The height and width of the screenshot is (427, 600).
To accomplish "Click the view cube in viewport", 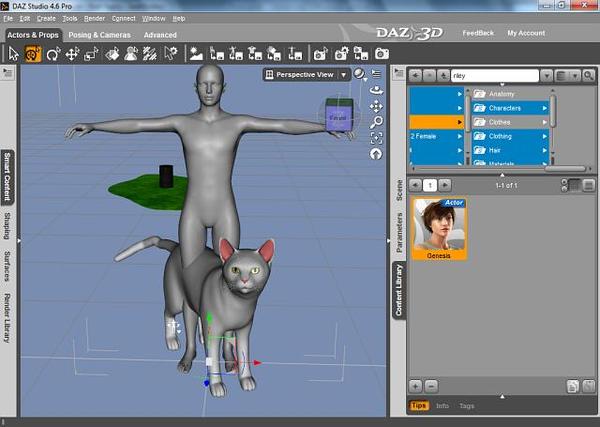I will (339, 115).
